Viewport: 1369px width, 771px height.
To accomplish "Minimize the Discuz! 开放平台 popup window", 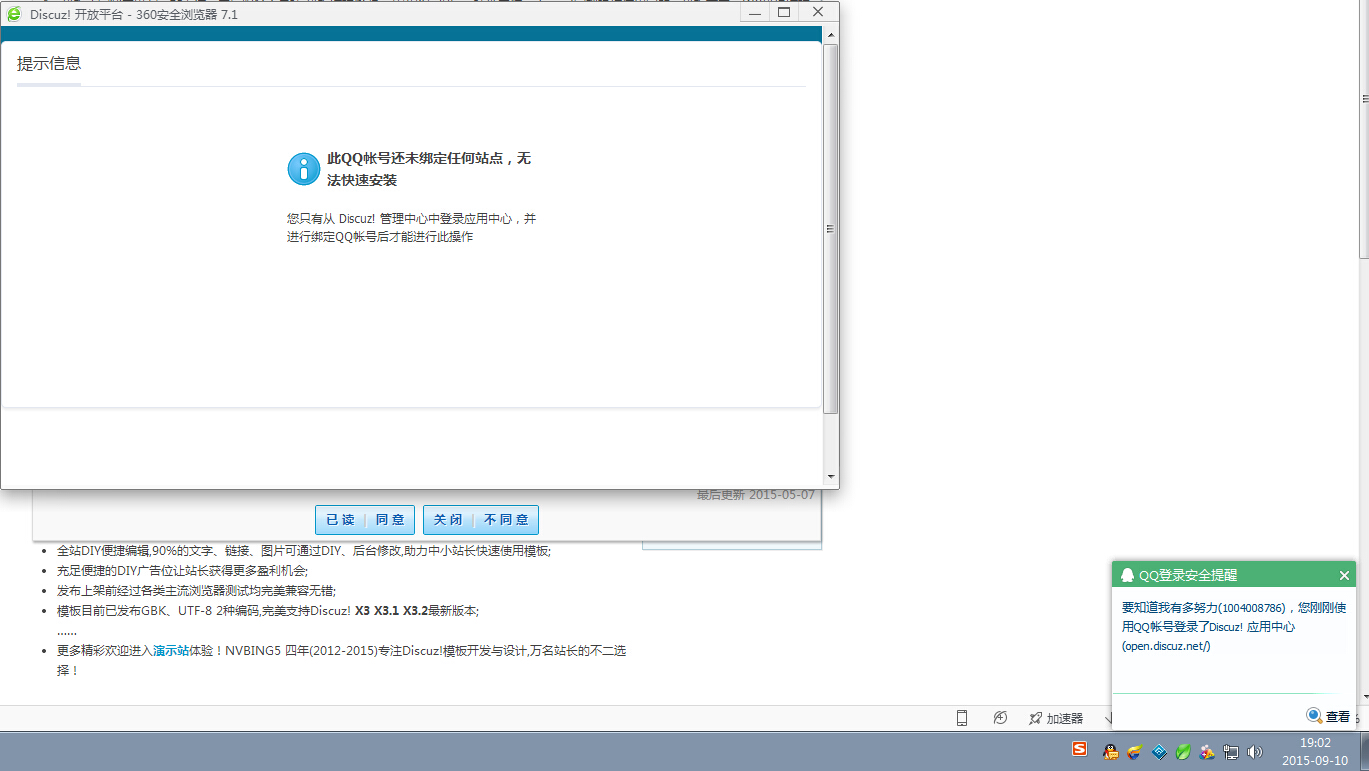I will click(756, 12).
